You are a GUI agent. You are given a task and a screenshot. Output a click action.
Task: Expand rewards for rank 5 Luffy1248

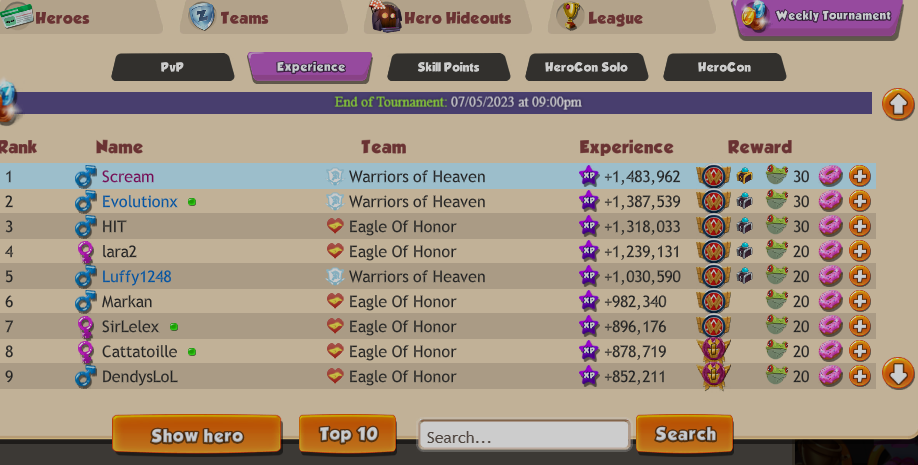tap(859, 276)
